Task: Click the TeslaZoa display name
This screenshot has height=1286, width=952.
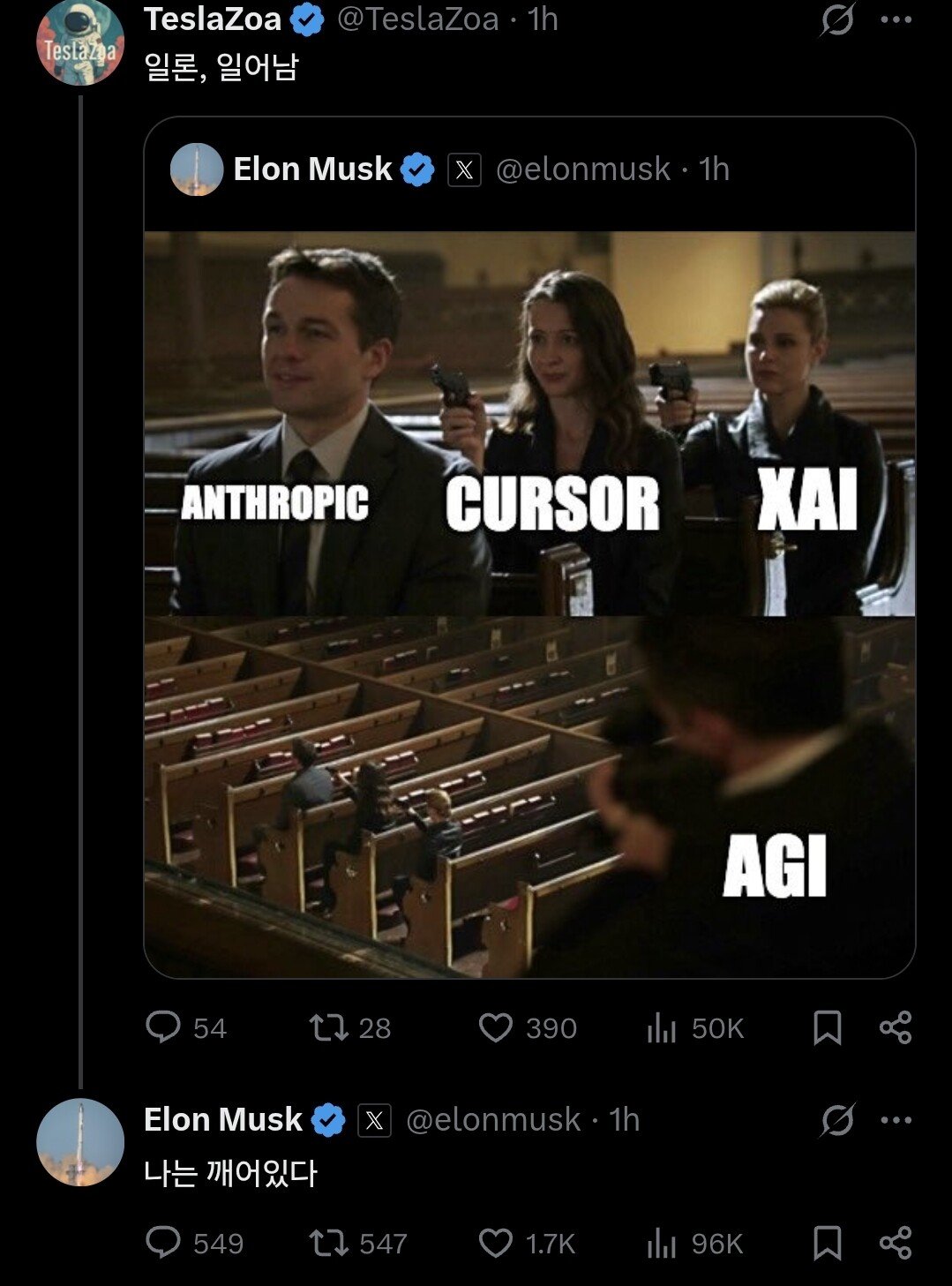Action: (x=213, y=19)
